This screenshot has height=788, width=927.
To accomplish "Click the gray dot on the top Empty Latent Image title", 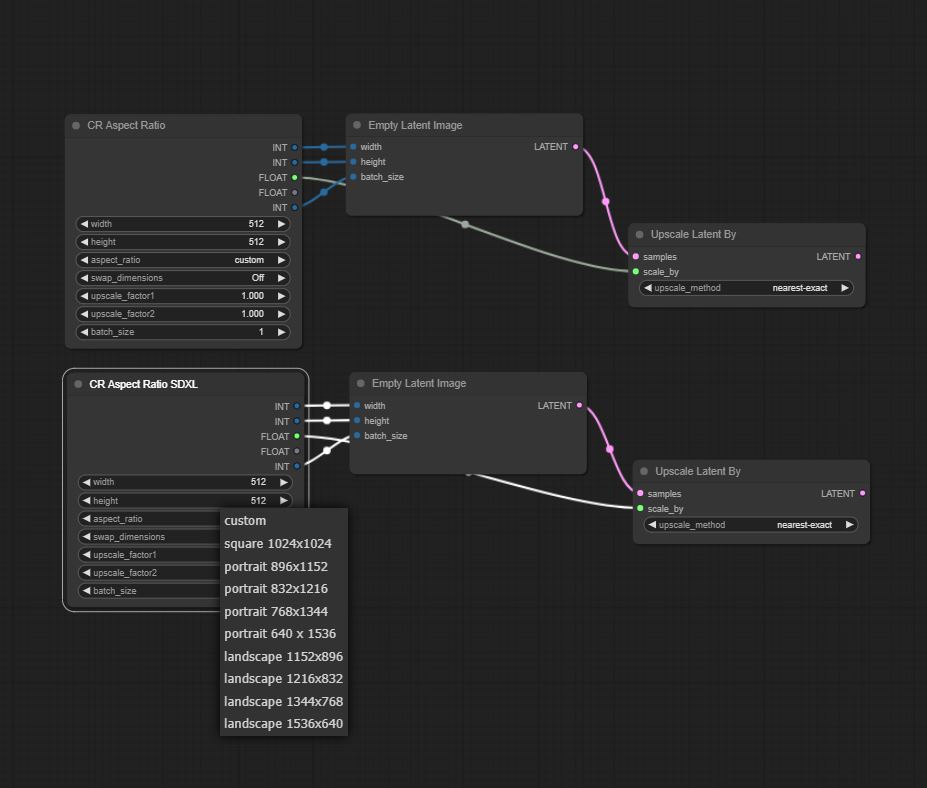I will click(357, 125).
